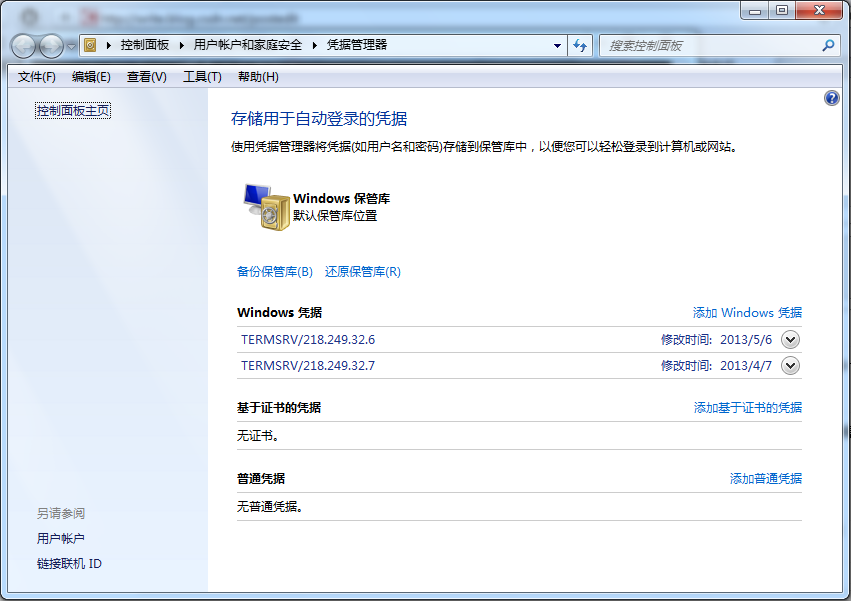Image resolution: width=851 pixels, height=601 pixels.
Task: Click 添加普通凭据 link
Action: click(766, 479)
